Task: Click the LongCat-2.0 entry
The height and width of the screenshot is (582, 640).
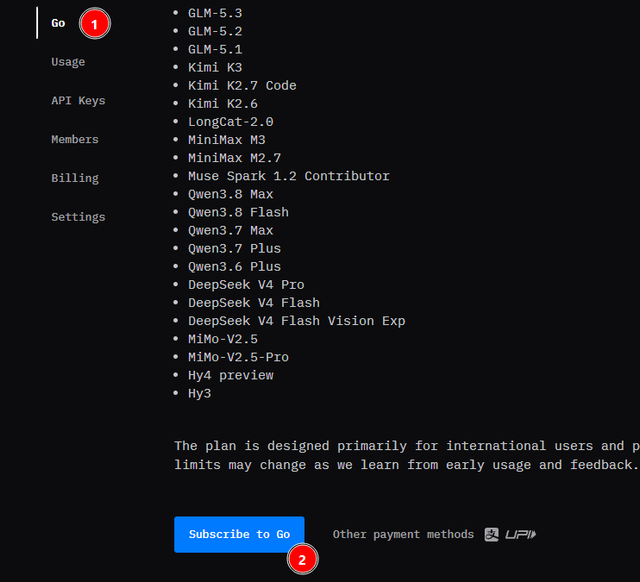Action: coord(231,122)
